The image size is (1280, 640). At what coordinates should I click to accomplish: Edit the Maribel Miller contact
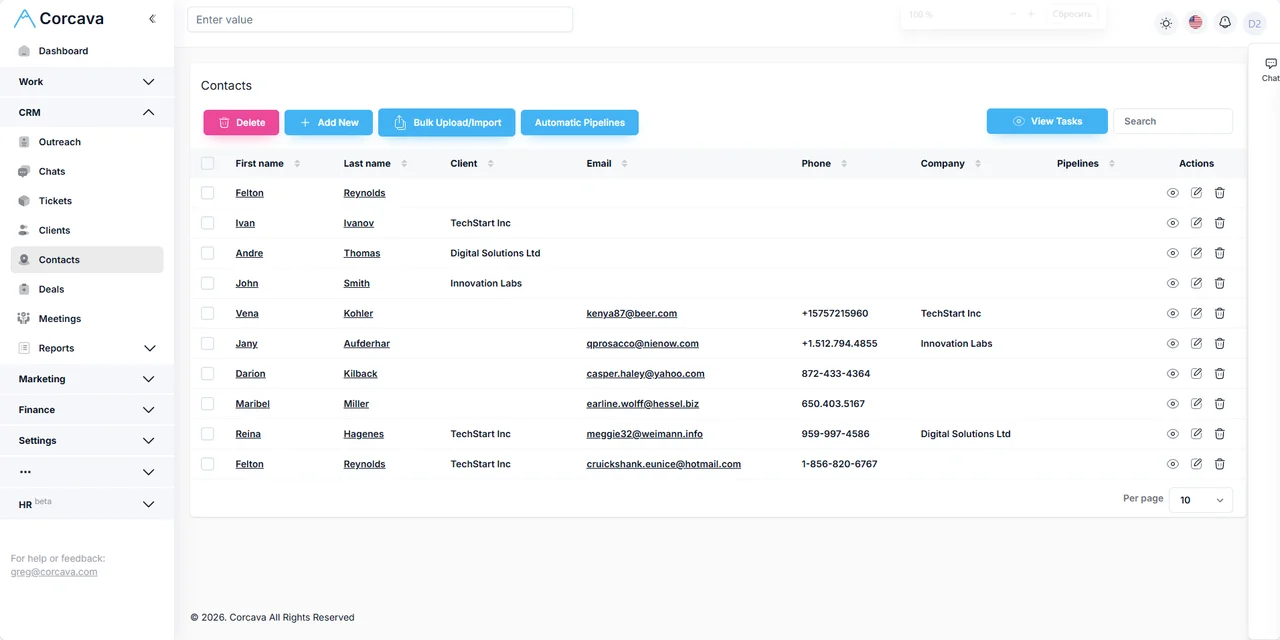tap(1196, 403)
